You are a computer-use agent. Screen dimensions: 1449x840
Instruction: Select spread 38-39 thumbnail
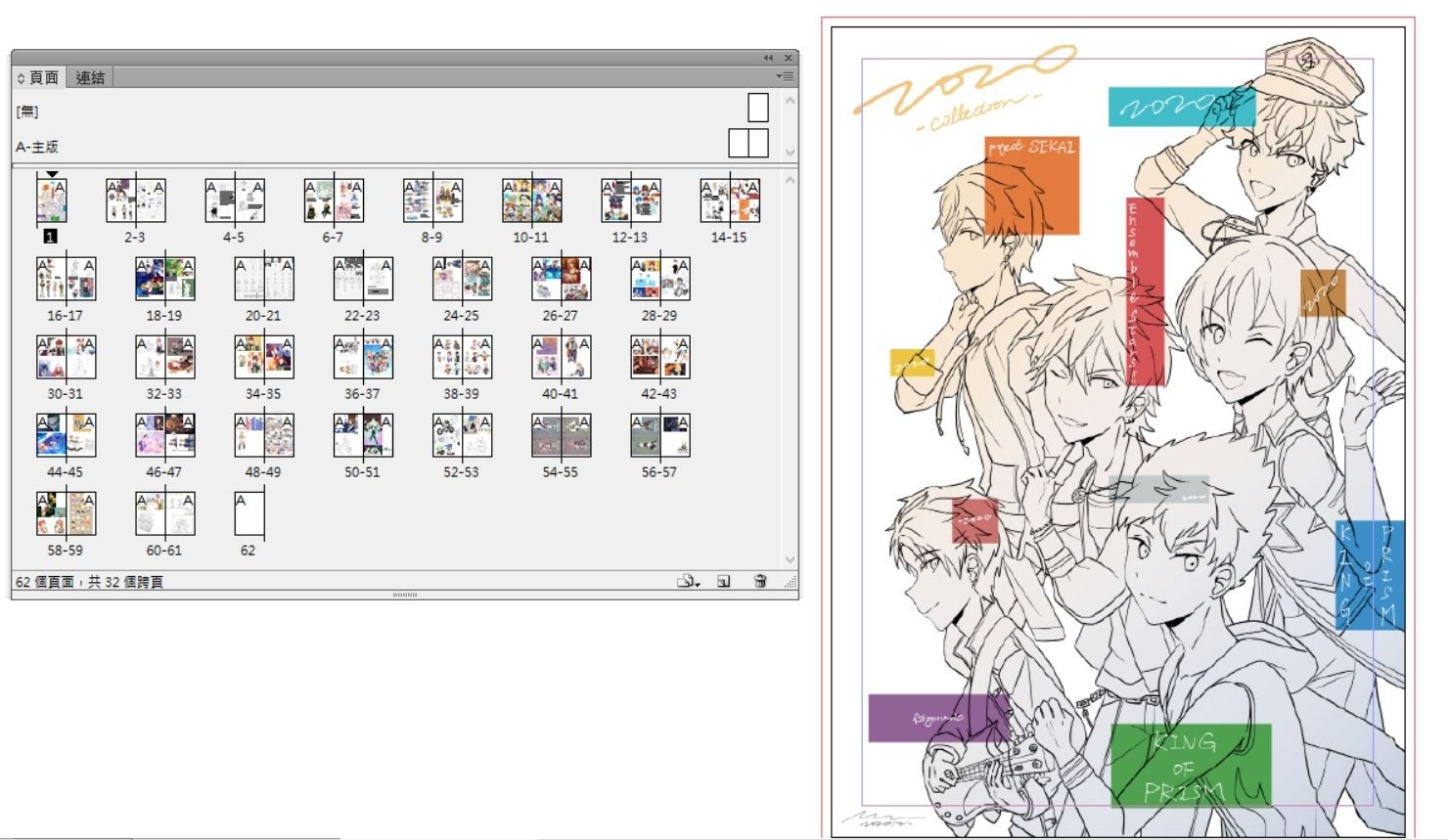tap(462, 357)
